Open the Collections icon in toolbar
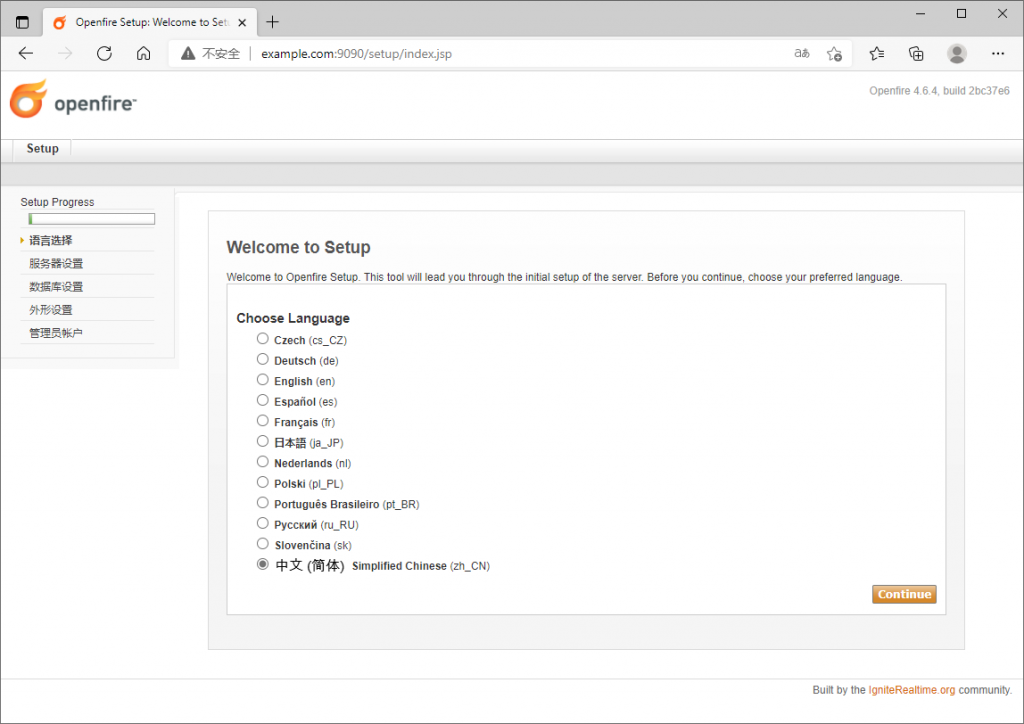Viewport: 1024px width, 724px height. click(x=916, y=54)
